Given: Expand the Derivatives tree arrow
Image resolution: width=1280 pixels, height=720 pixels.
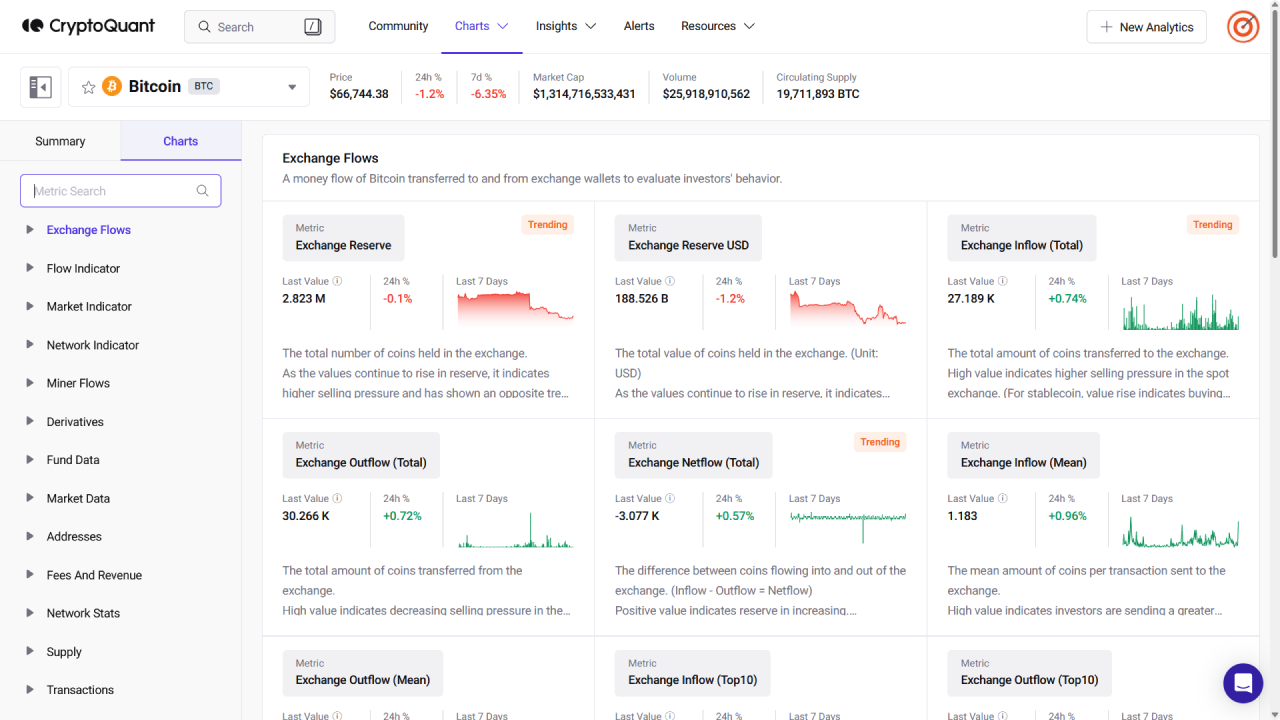Looking at the screenshot, I should [30, 421].
